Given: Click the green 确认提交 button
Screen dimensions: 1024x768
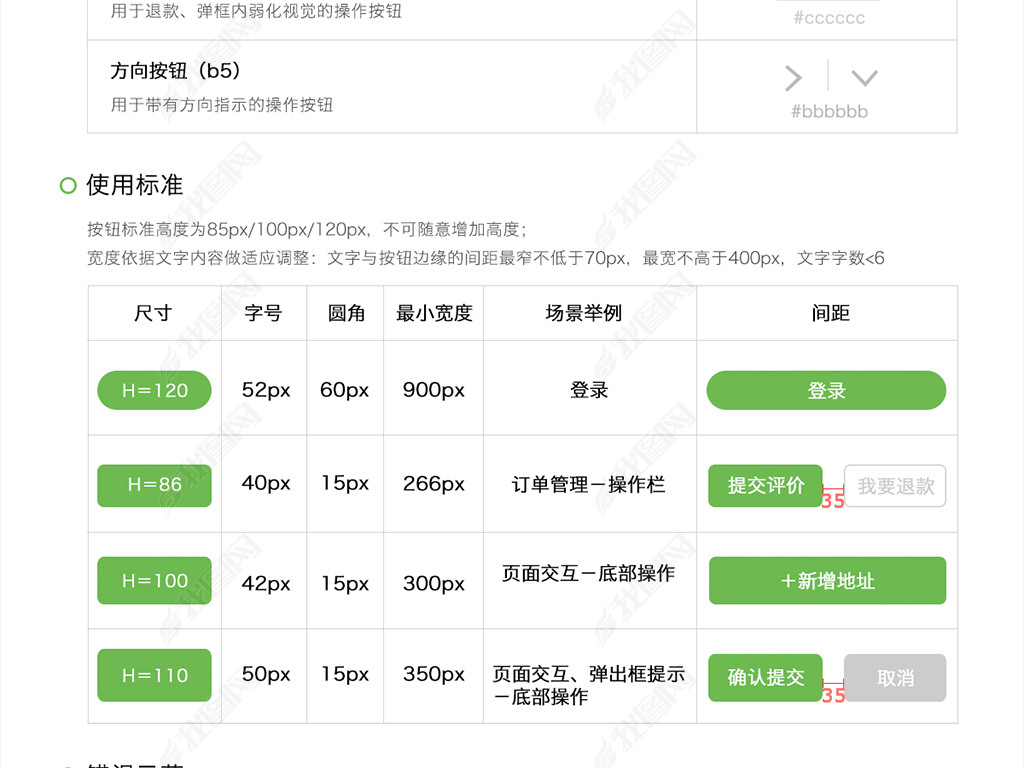Looking at the screenshot, I should [765, 677].
